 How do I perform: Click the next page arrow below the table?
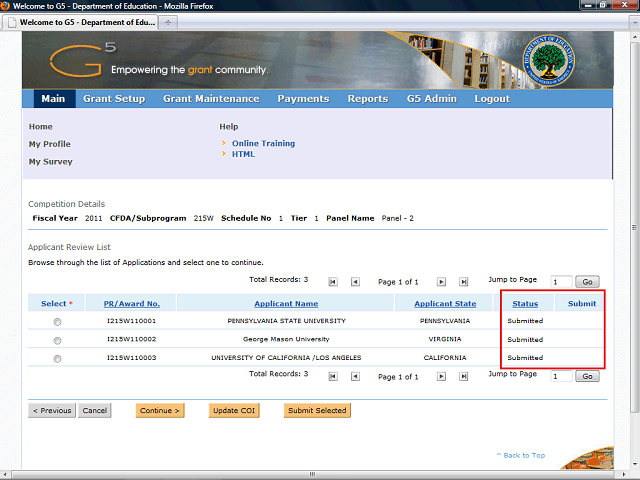pyautogui.click(x=441, y=377)
